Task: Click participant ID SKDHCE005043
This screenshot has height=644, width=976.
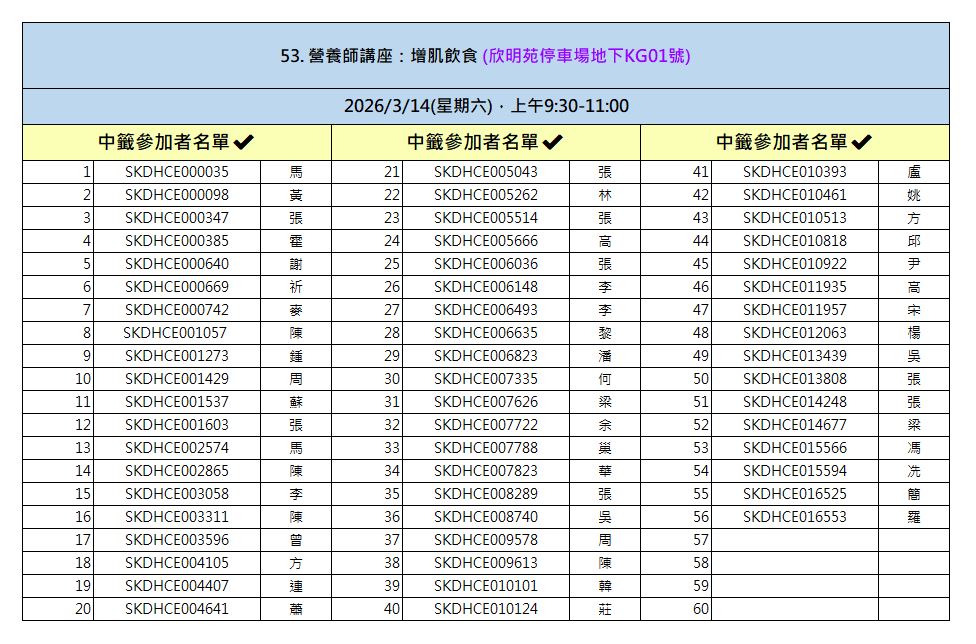Action: (x=485, y=172)
